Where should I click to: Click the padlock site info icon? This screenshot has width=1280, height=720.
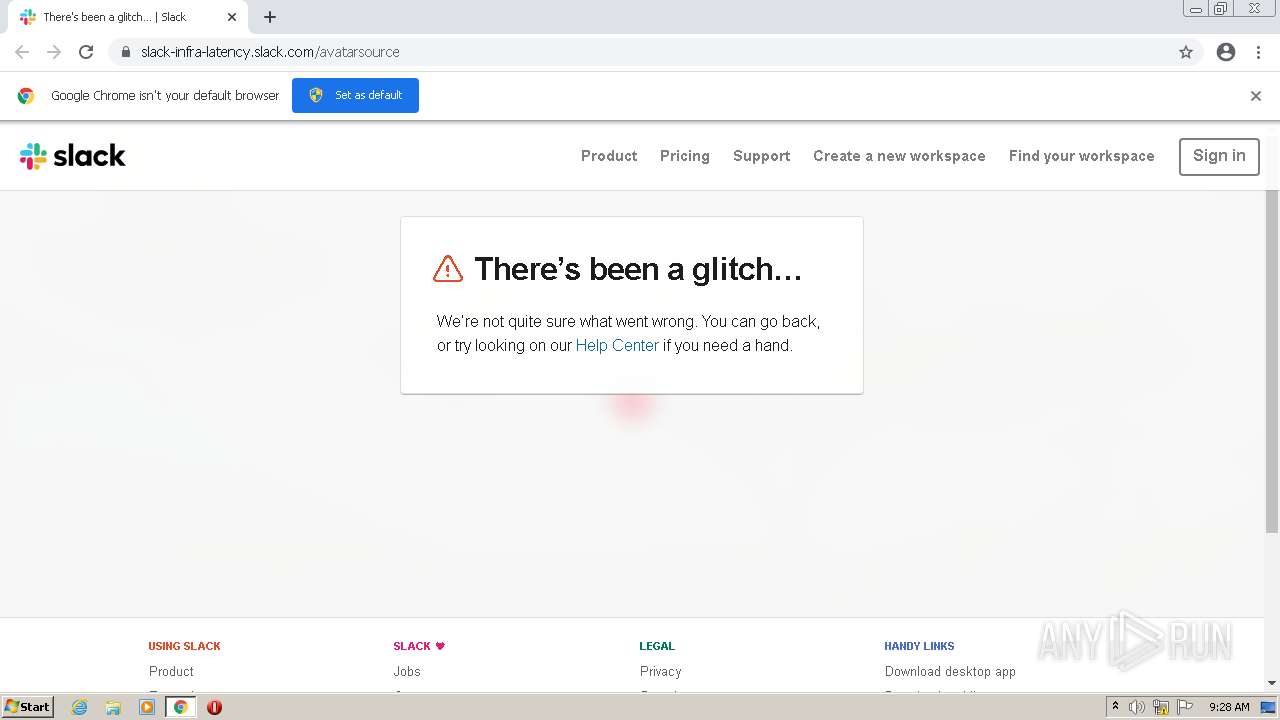point(126,52)
